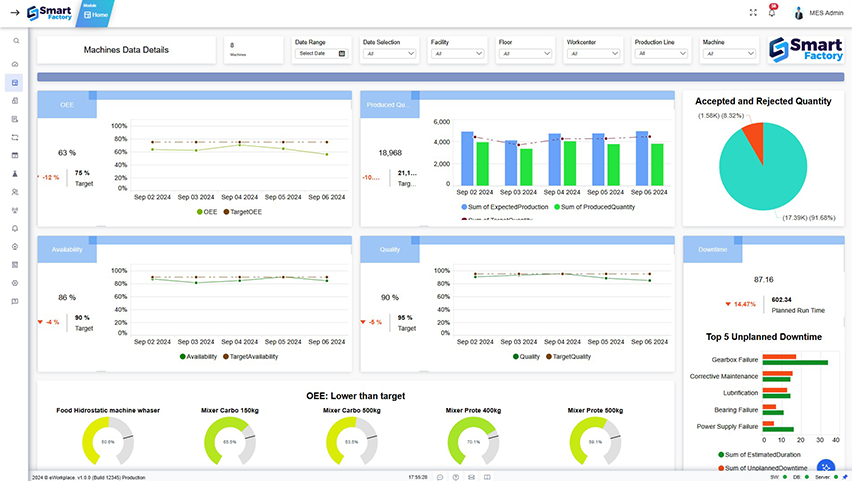Toggle fullscreen mode icon
This screenshot has width=852, height=481.
pos(753,13)
